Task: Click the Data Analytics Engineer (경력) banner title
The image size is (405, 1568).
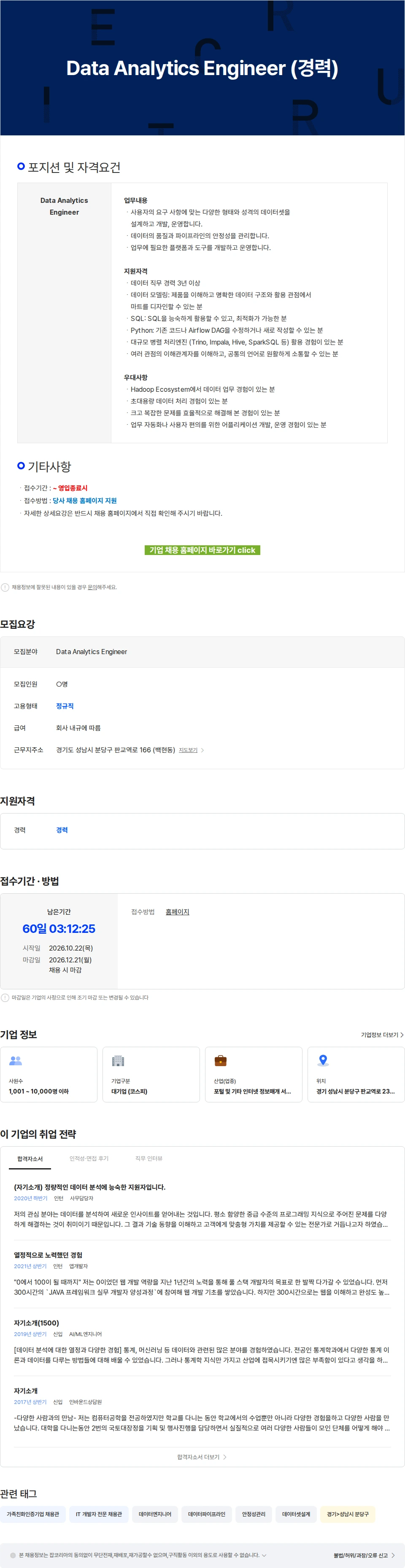Action: (202, 68)
